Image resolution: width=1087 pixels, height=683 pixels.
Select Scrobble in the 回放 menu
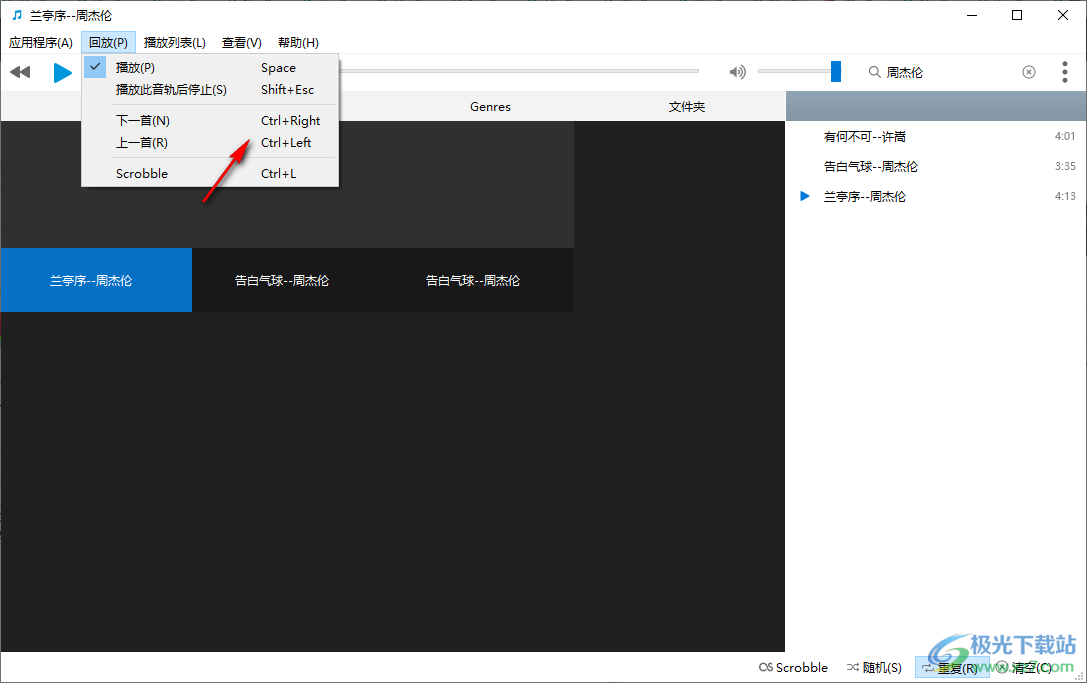[210, 173]
